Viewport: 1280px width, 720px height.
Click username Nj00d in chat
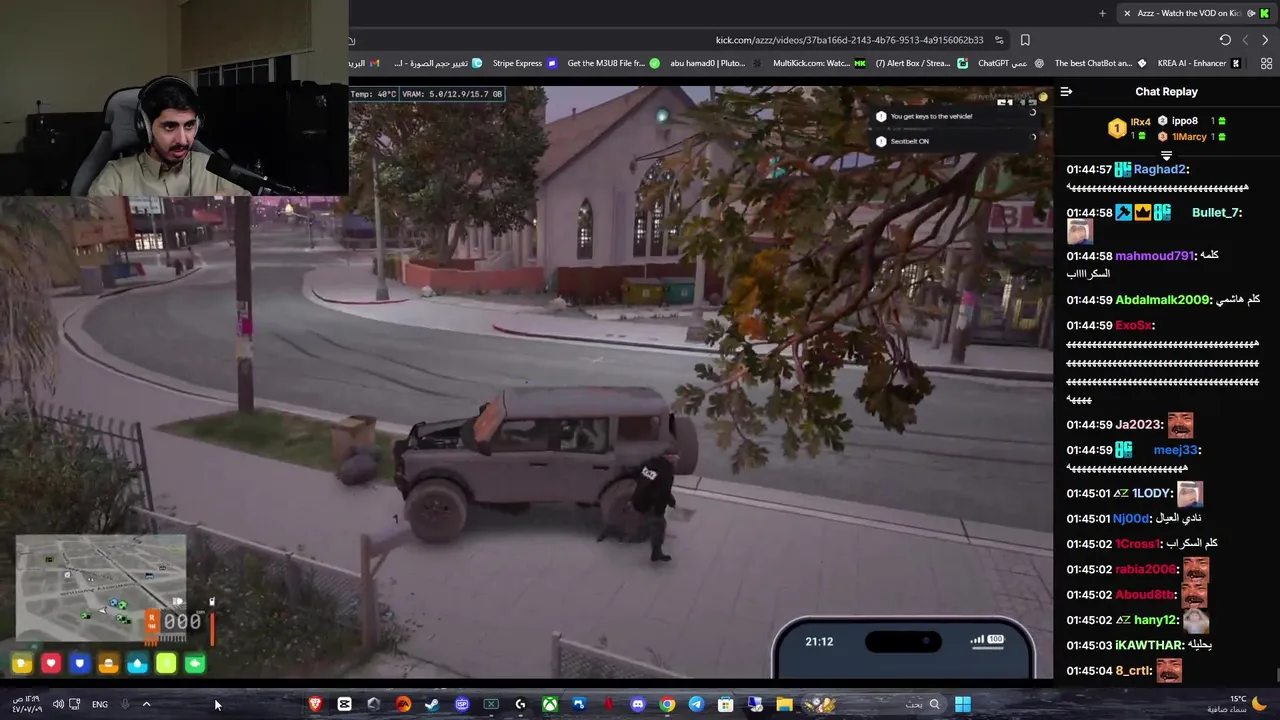1131,518
